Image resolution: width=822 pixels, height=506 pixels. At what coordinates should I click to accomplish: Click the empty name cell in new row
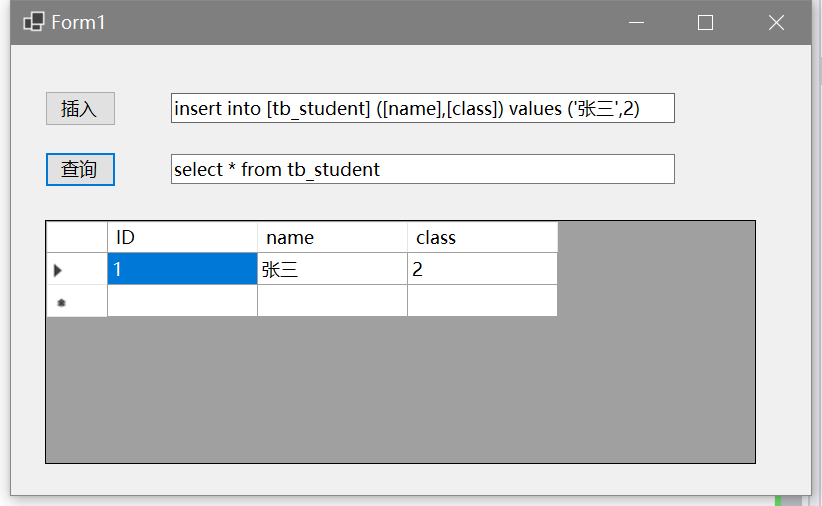[332, 301]
